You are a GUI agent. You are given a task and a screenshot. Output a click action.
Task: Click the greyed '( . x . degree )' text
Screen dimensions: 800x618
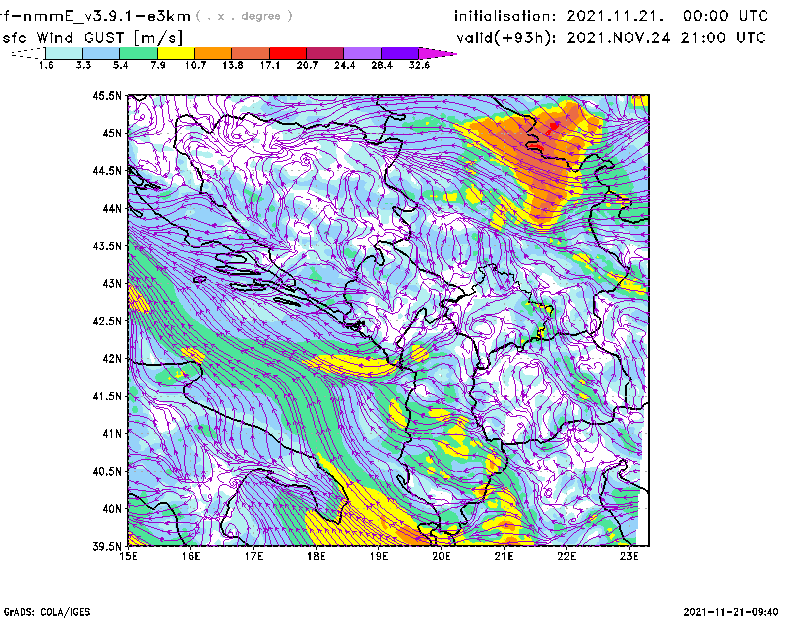244,16
